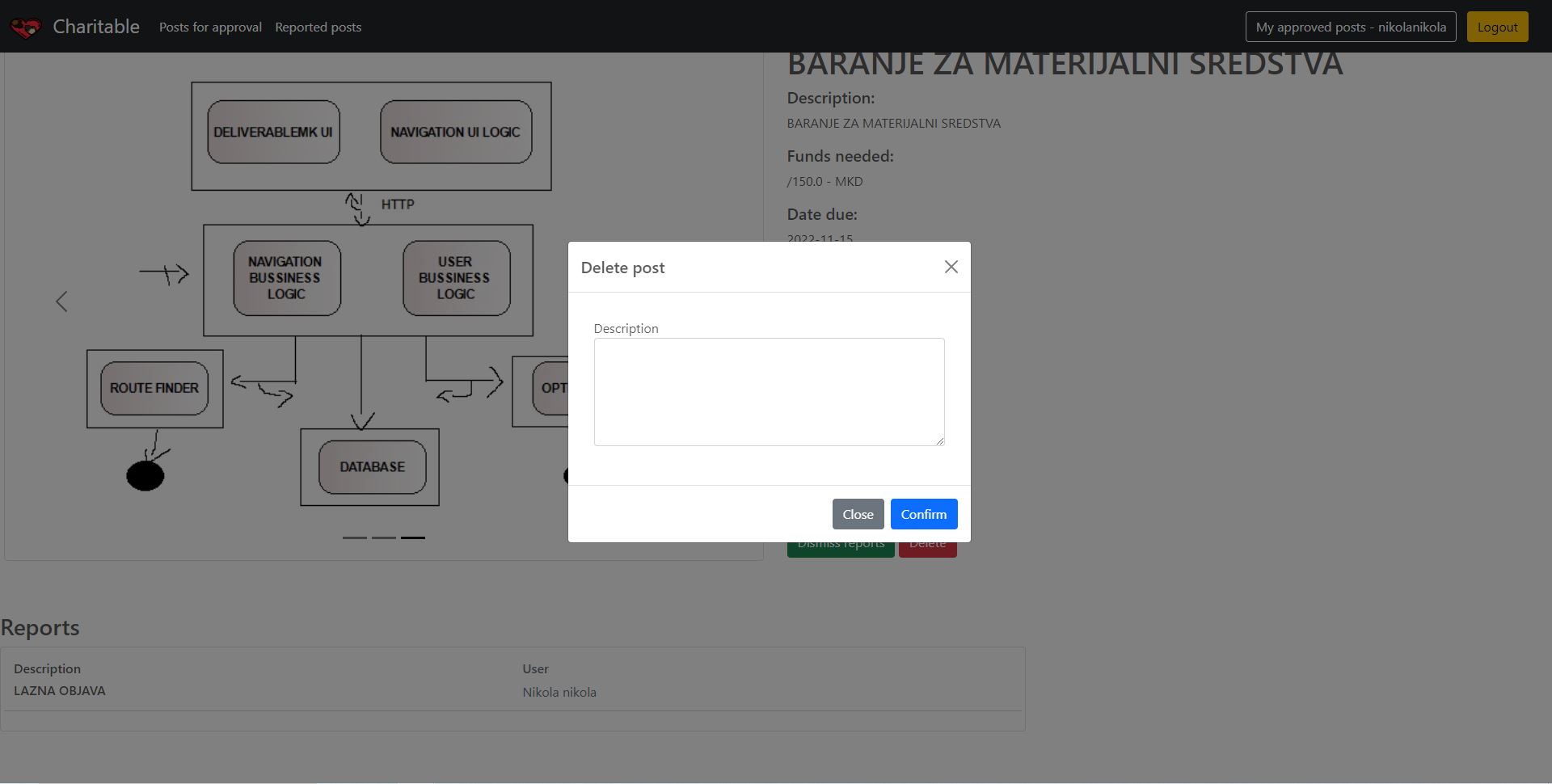Click the Charitable heart logo icon
This screenshot has height=784, width=1552.
tap(25, 27)
